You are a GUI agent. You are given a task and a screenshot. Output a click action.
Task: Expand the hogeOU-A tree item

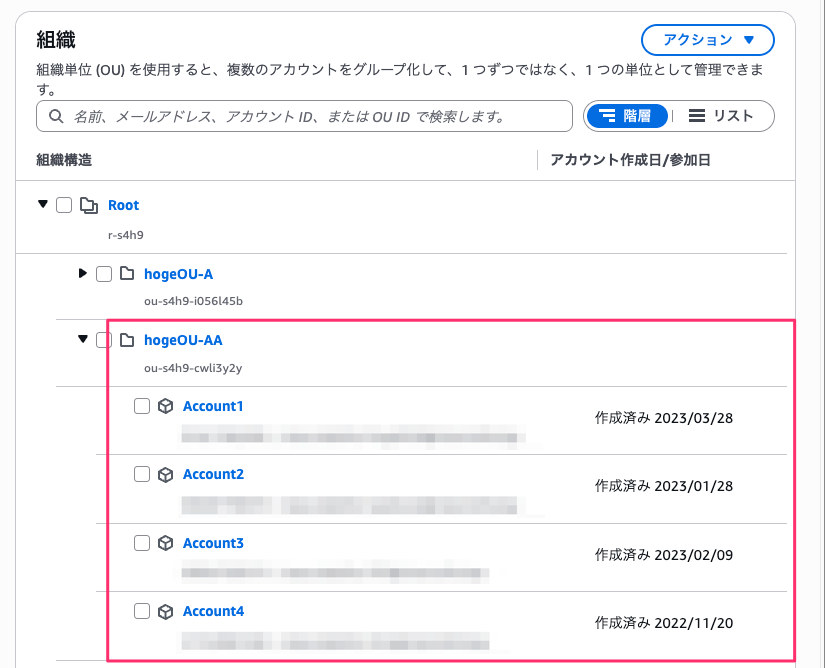pos(82,273)
